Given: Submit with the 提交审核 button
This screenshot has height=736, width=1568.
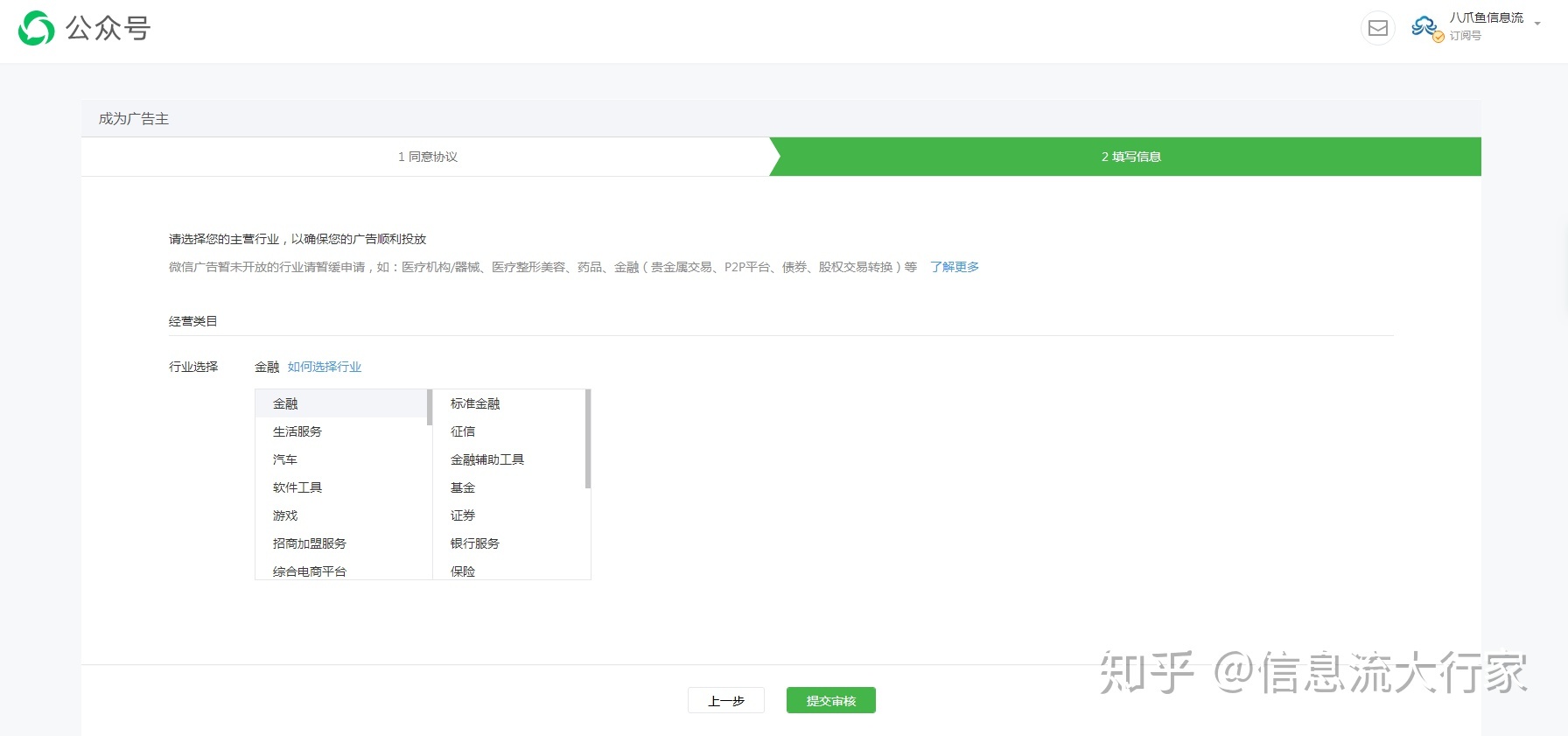Looking at the screenshot, I should (x=831, y=700).
